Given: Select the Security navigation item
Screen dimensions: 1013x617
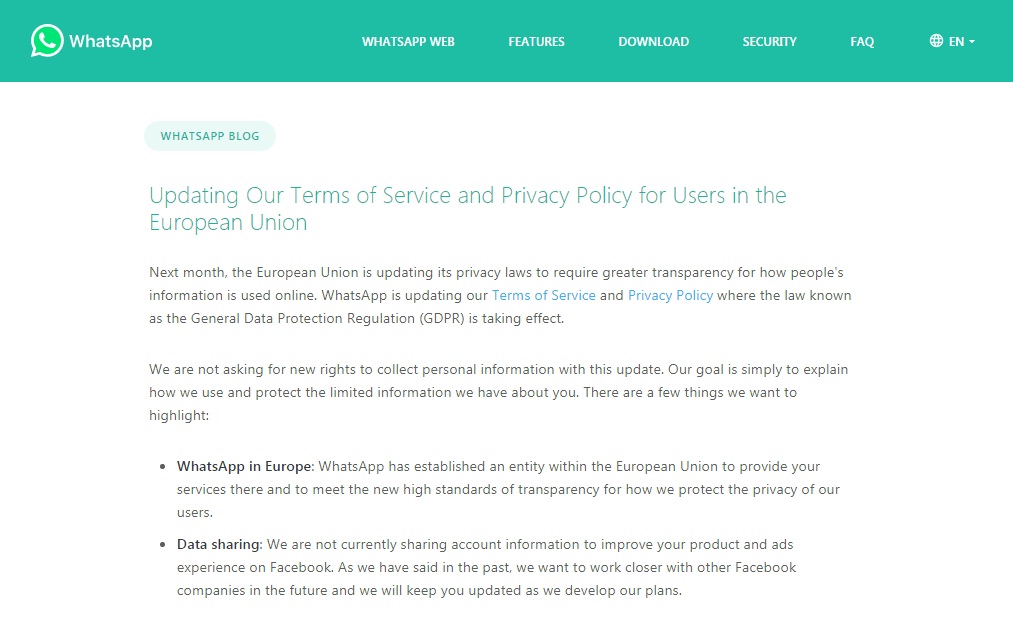Looking at the screenshot, I should click(769, 41).
